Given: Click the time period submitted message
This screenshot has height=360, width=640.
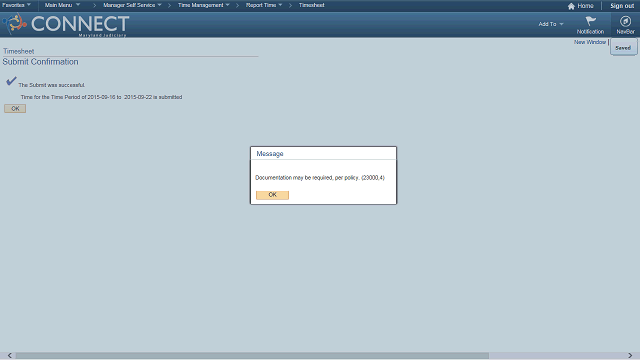Looking at the screenshot, I should [101, 97].
